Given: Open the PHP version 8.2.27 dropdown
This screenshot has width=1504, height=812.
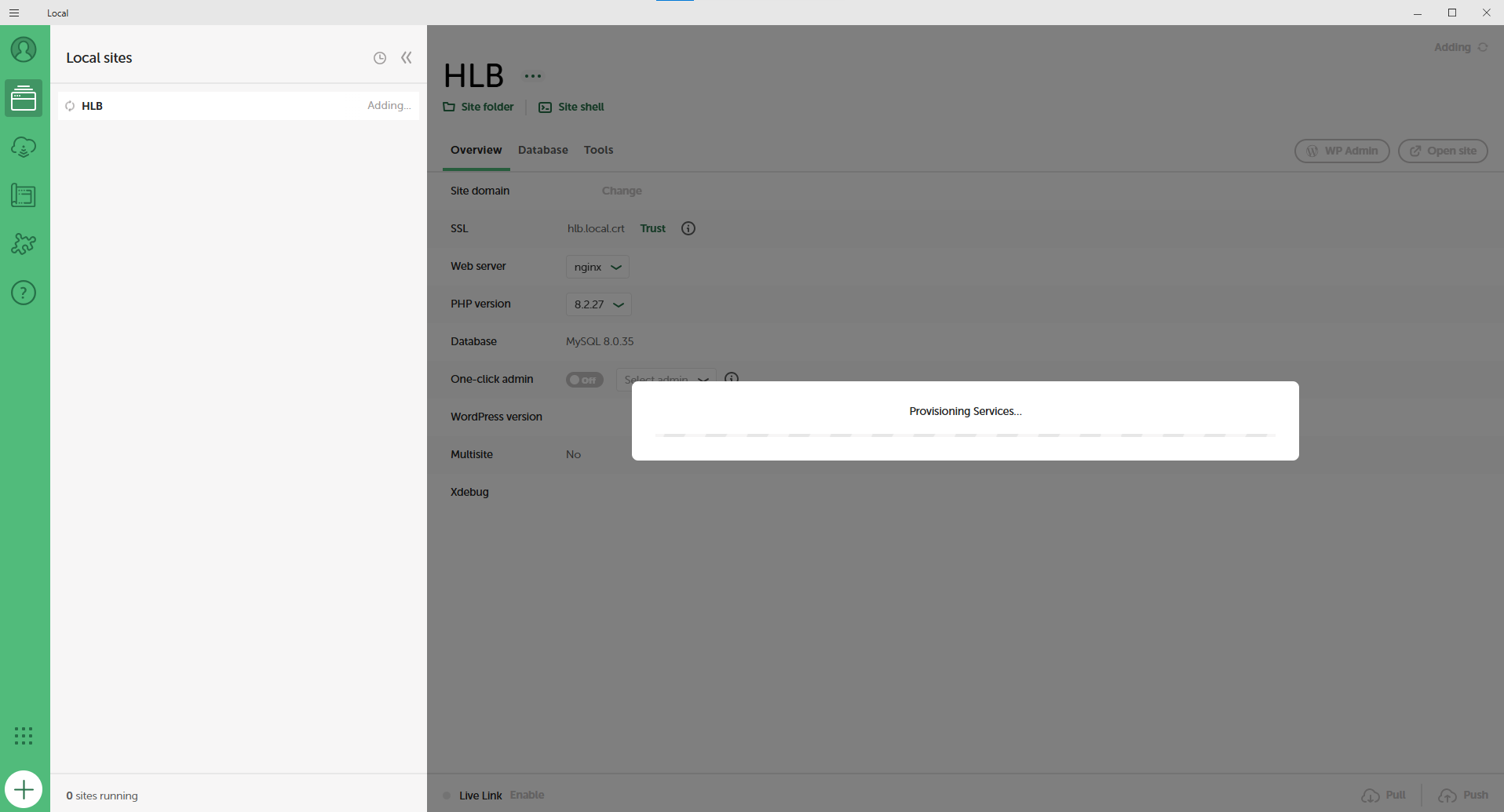Looking at the screenshot, I should 598,304.
